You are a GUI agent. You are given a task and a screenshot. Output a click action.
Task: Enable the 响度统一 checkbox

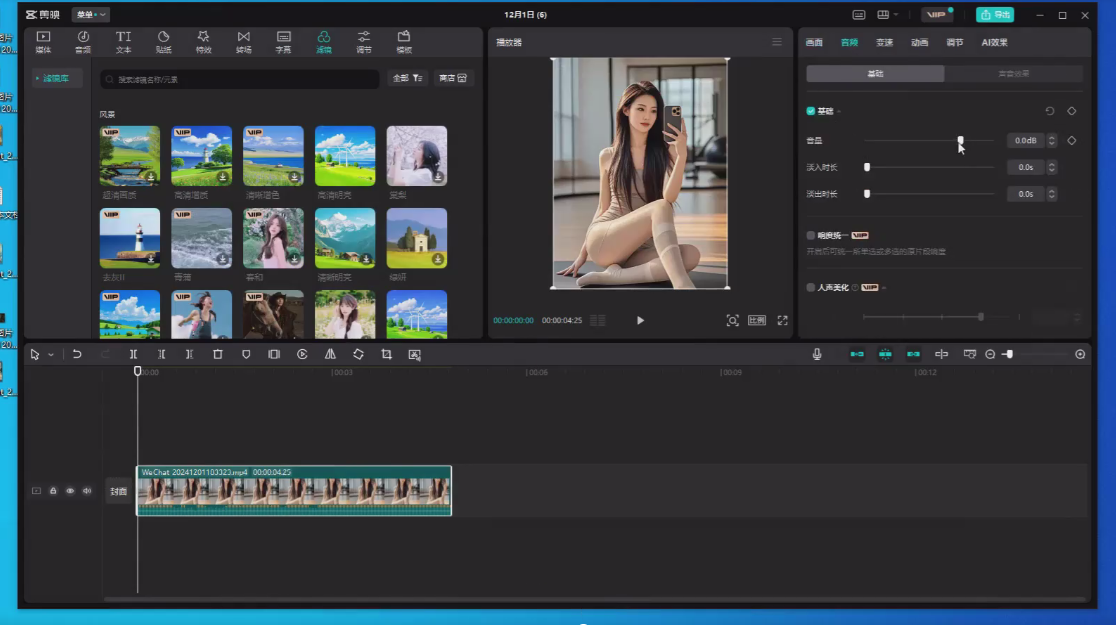(811, 235)
